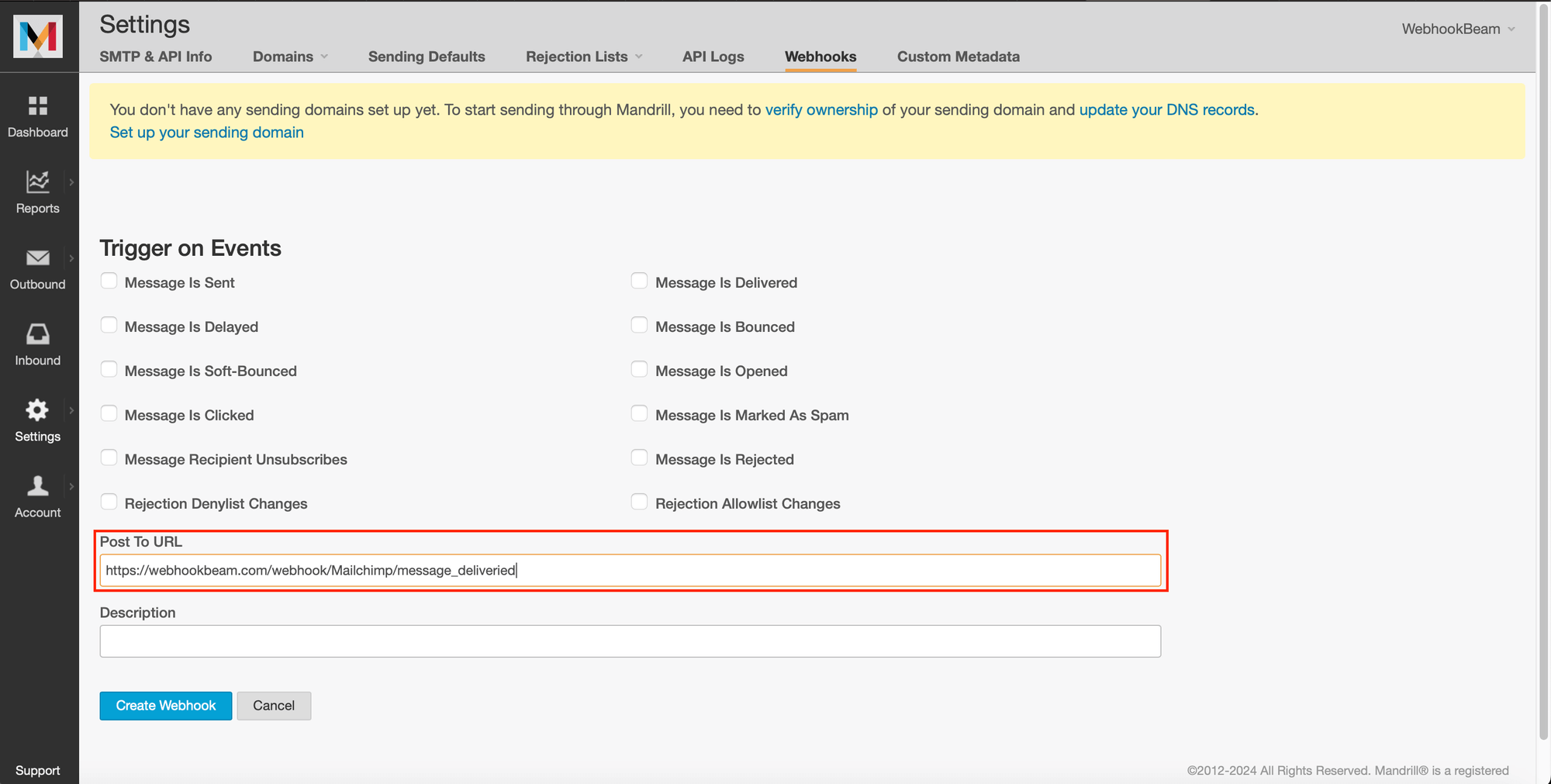
Task: Open the WebhookBeam account dropdown
Action: 1457,29
